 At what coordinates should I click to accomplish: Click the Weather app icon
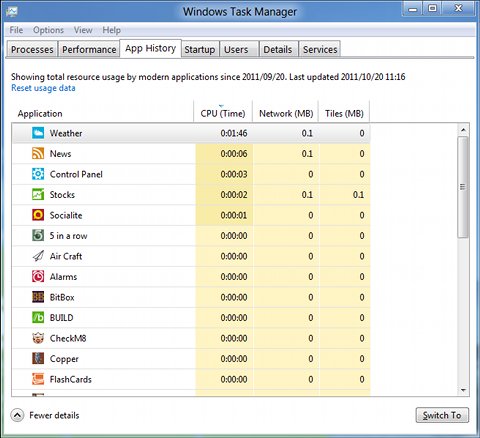tap(38, 133)
